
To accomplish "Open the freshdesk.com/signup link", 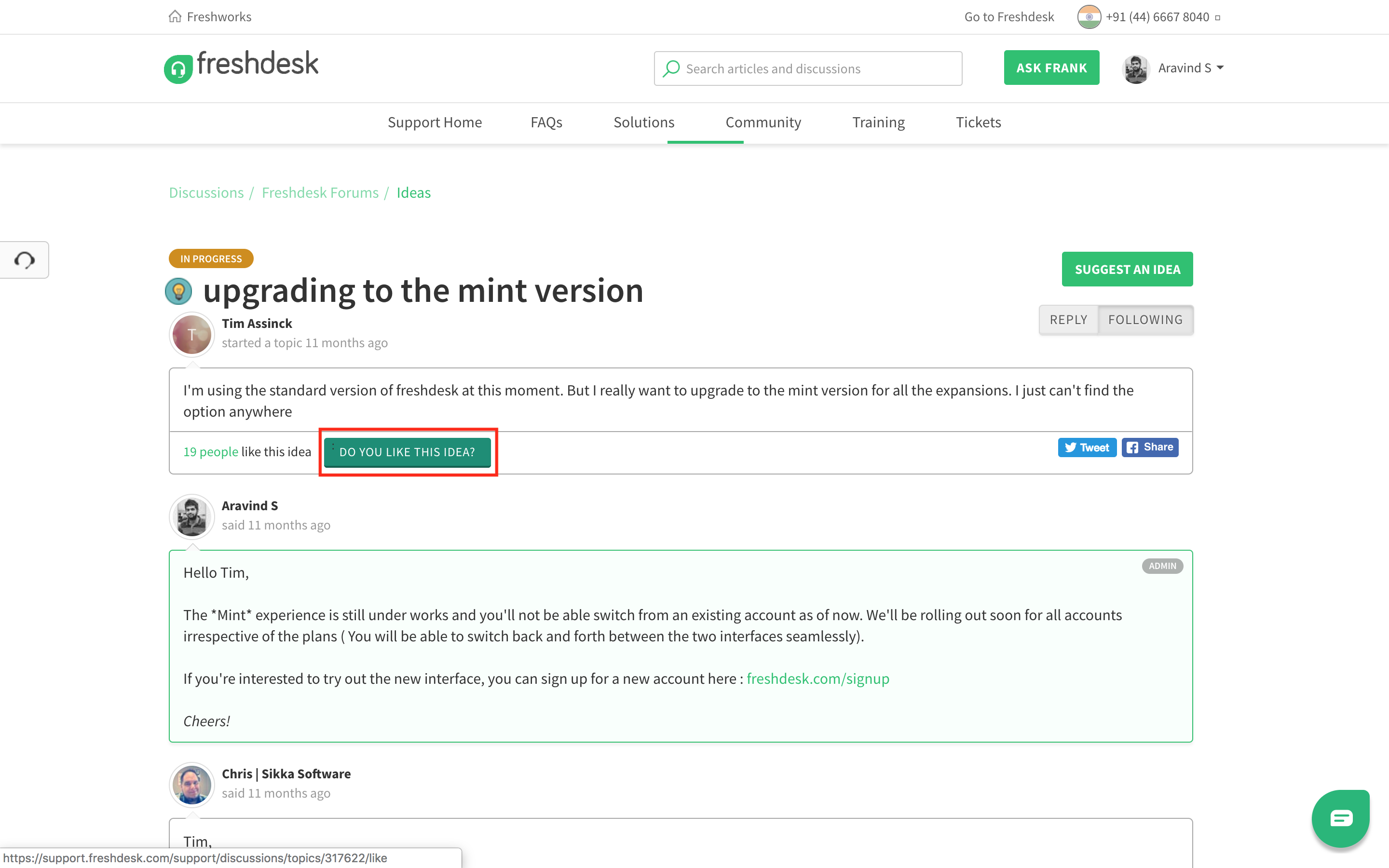I will click(817, 678).
